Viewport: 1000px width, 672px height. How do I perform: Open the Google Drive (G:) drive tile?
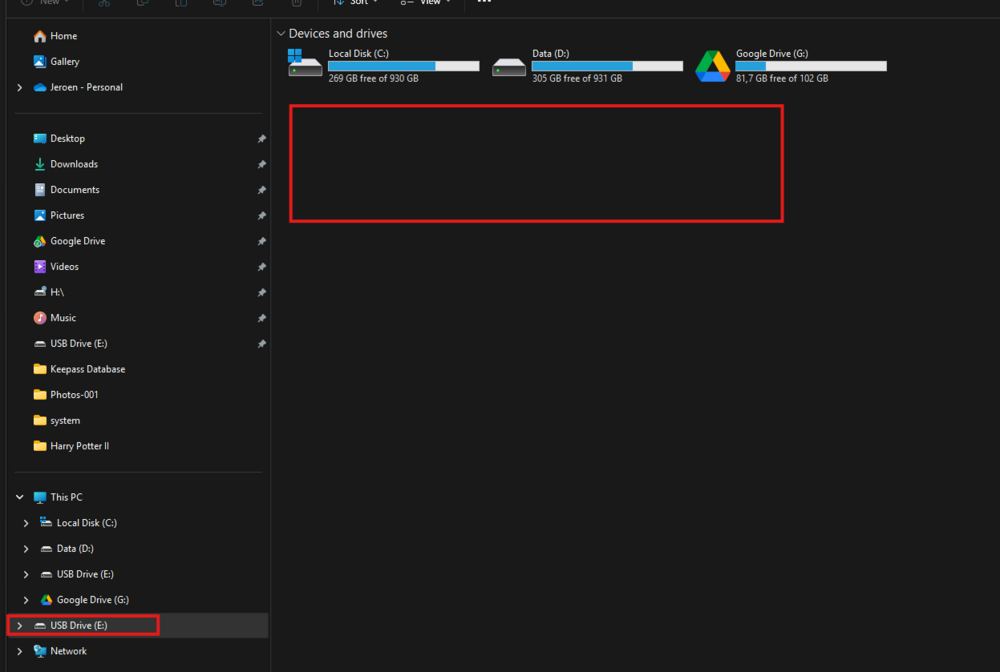tap(791, 66)
